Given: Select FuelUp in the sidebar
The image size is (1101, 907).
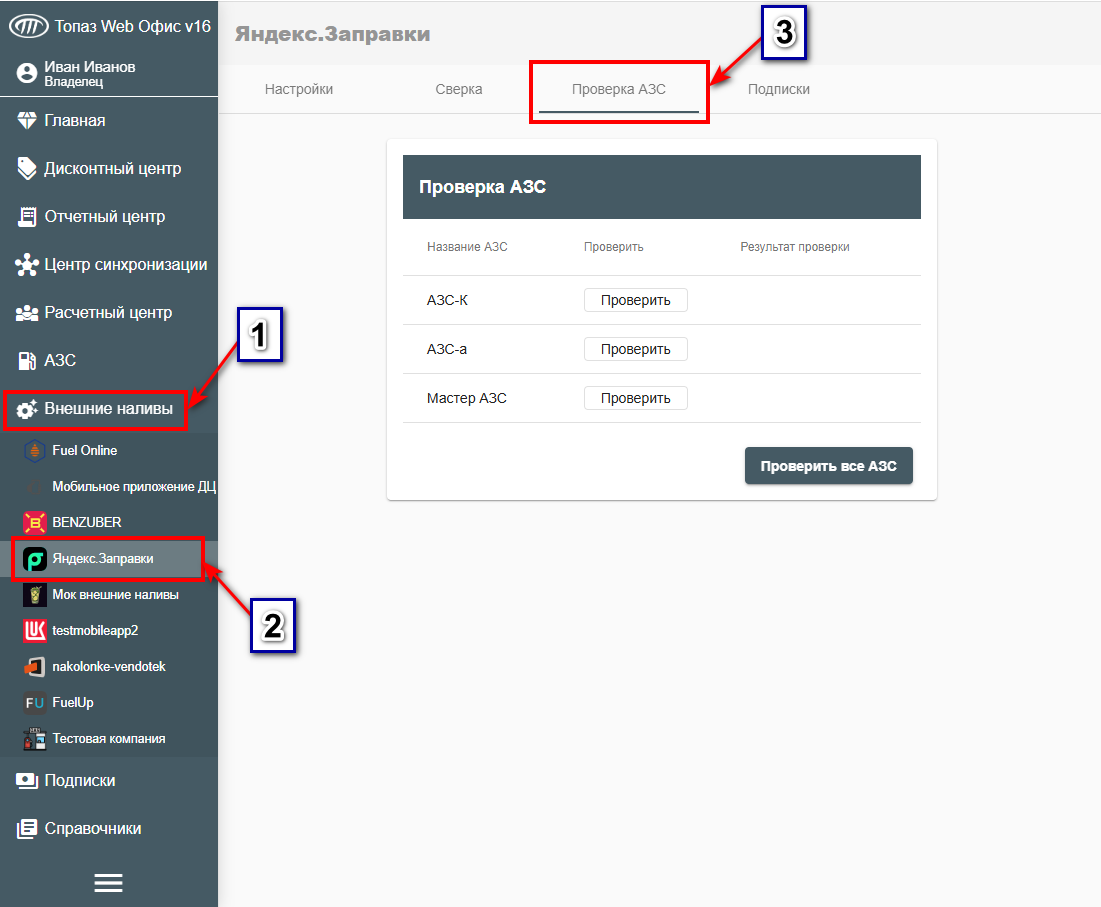Looking at the screenshot, I should (x=109, y=703).
